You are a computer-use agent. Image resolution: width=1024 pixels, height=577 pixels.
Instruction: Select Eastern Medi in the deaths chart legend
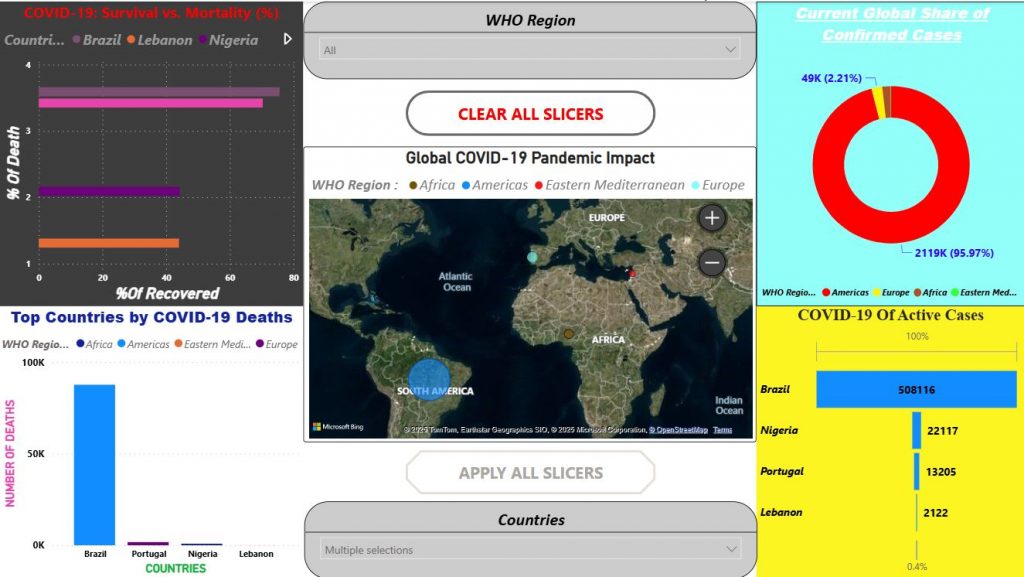pos(212,344)
